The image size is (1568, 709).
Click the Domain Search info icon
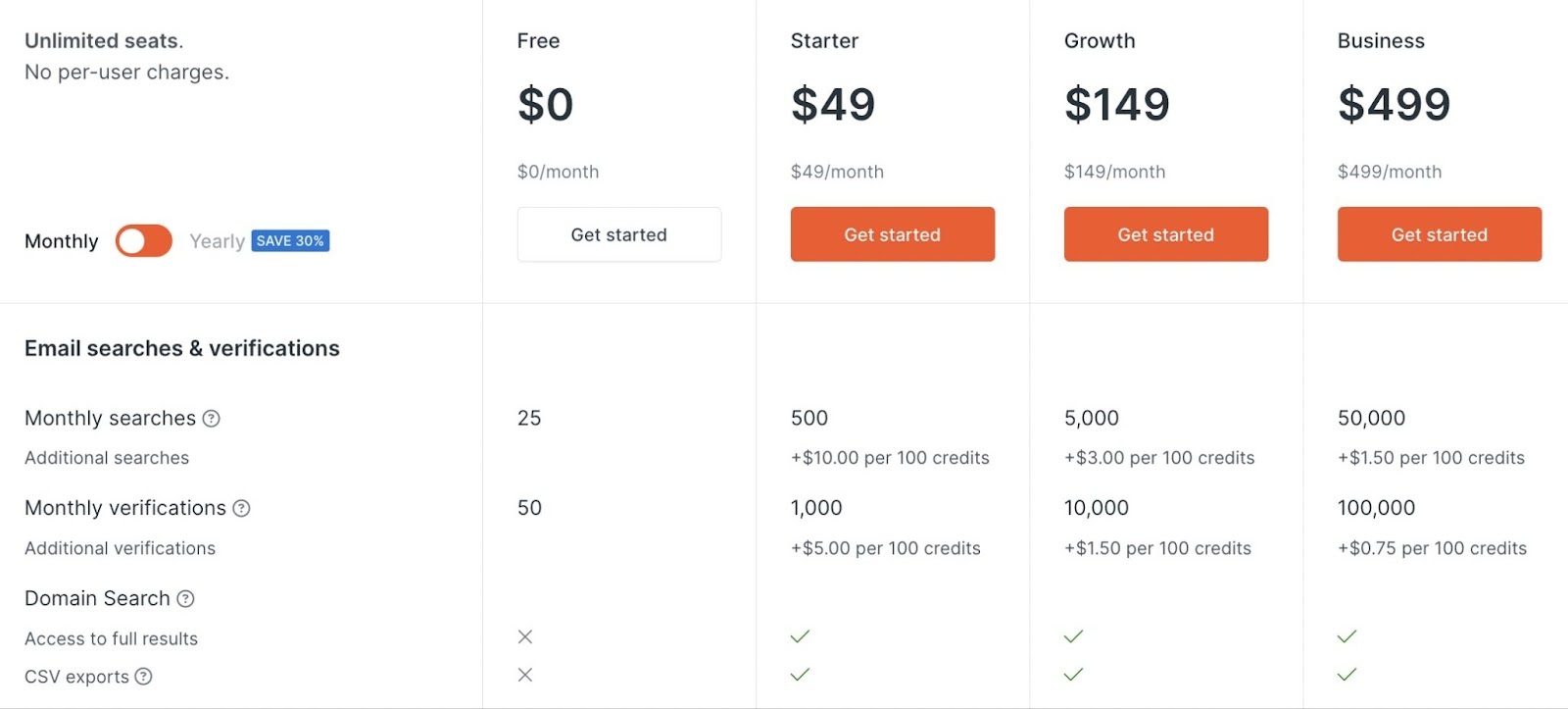185,598
